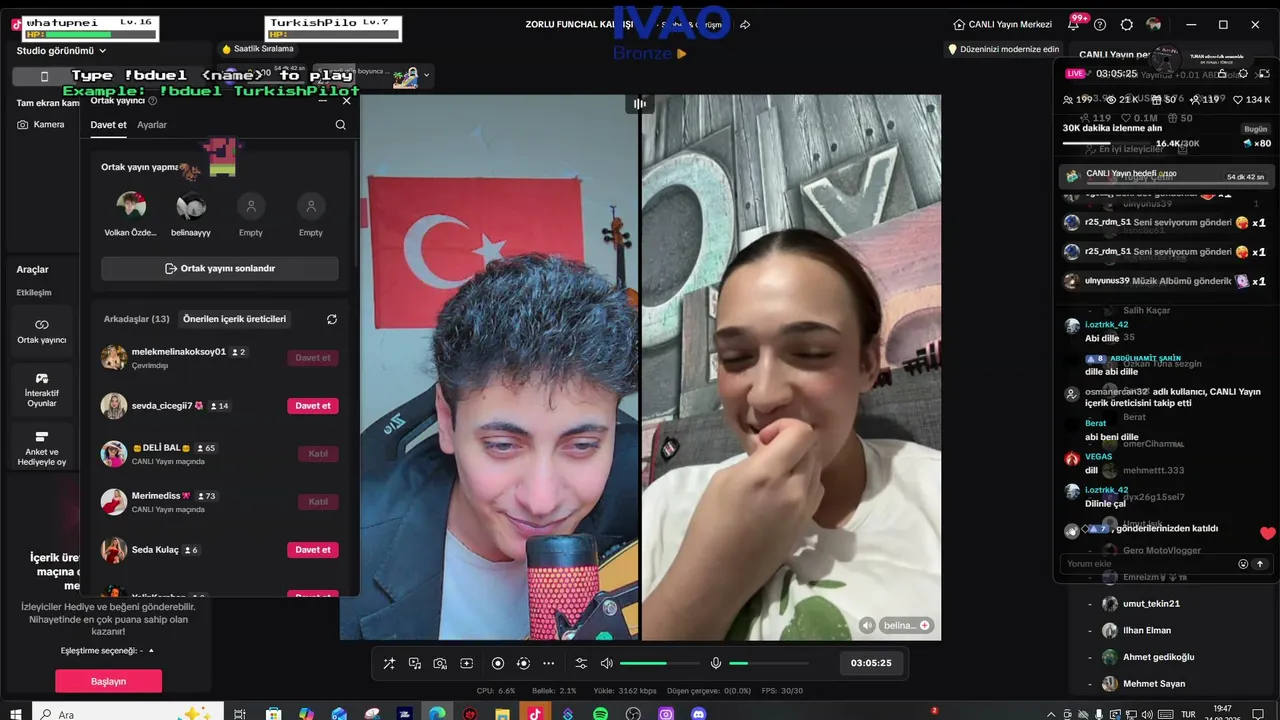Viewport: 1280px width, 720px height.
Task: Open the magic effects wand tool
Action: click(389, 663)
